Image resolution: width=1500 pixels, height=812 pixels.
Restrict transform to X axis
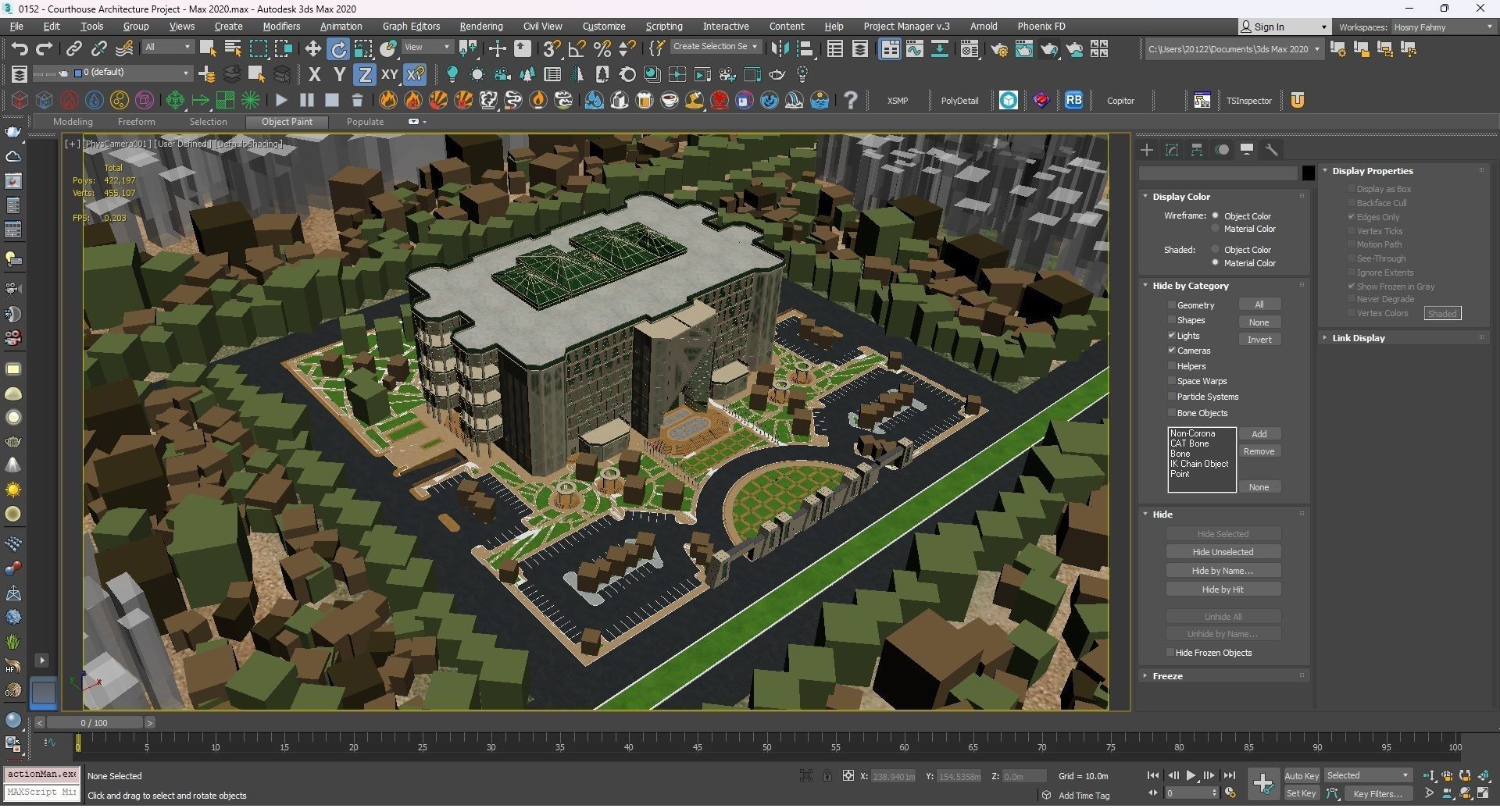315,75
